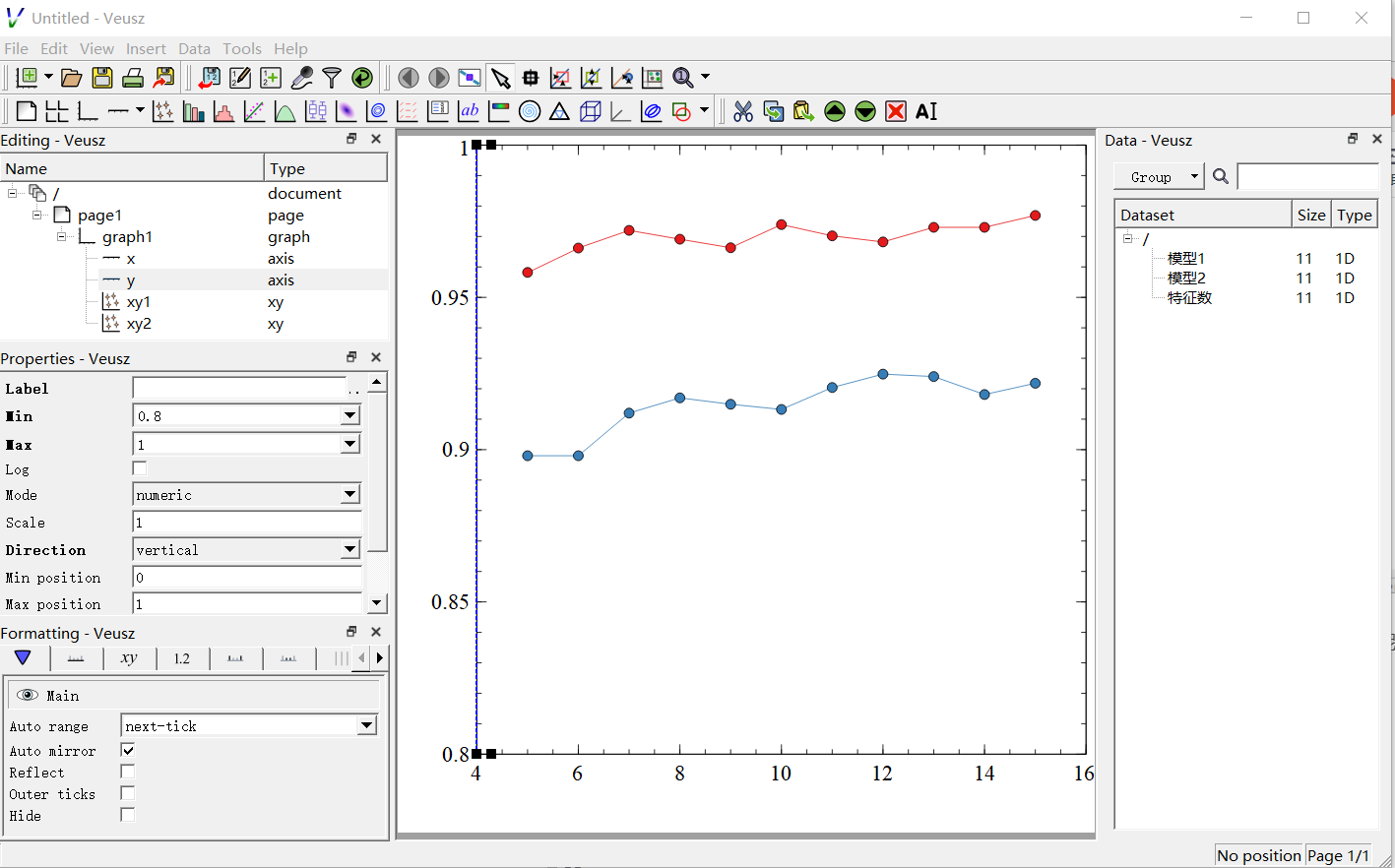Check the Hide option

click(128, 815)
